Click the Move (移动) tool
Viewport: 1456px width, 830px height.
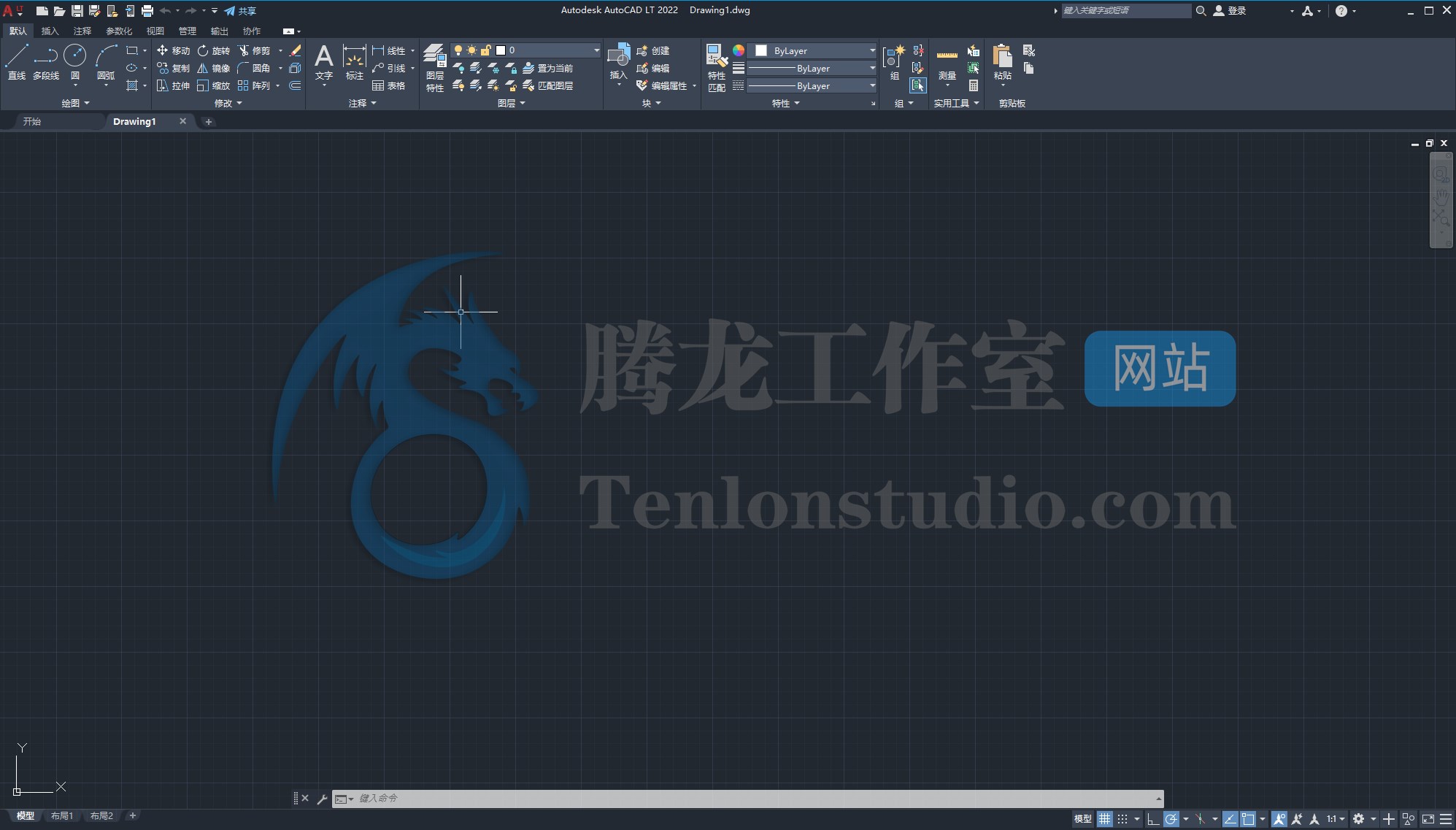click(173, 50)
